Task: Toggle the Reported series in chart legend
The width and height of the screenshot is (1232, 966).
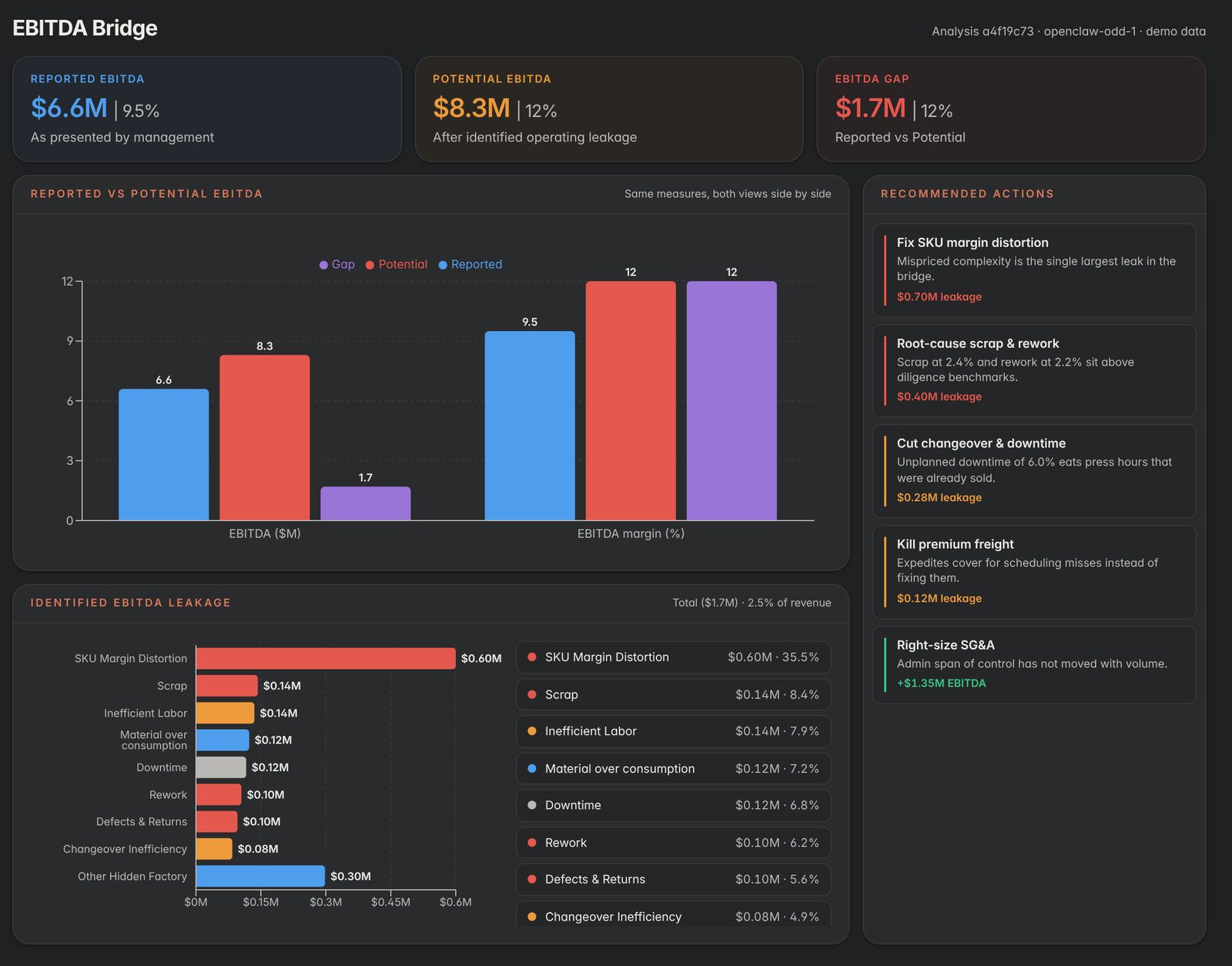Action: click(470, 264)
